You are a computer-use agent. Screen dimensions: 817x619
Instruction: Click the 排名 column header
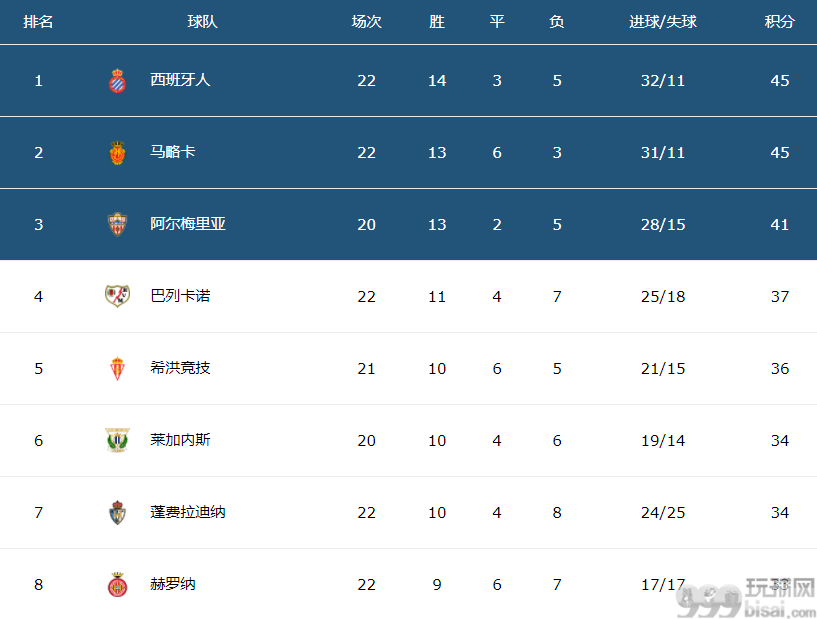(38, 21)
